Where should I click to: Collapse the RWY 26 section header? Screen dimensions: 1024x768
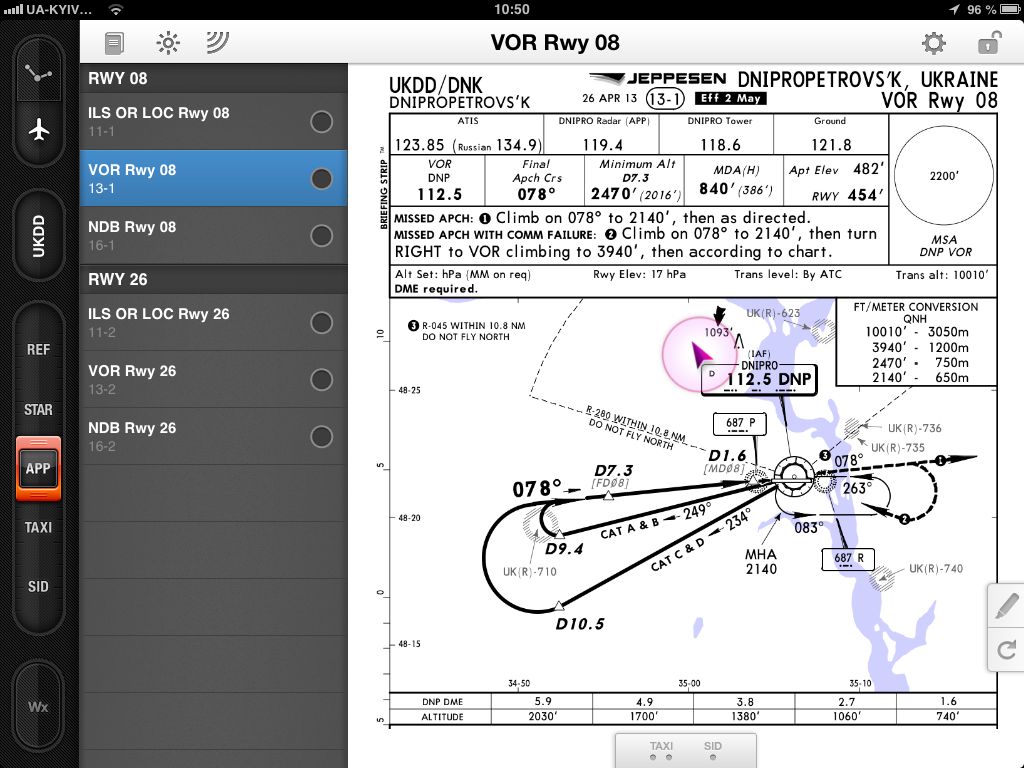[213, 279]
